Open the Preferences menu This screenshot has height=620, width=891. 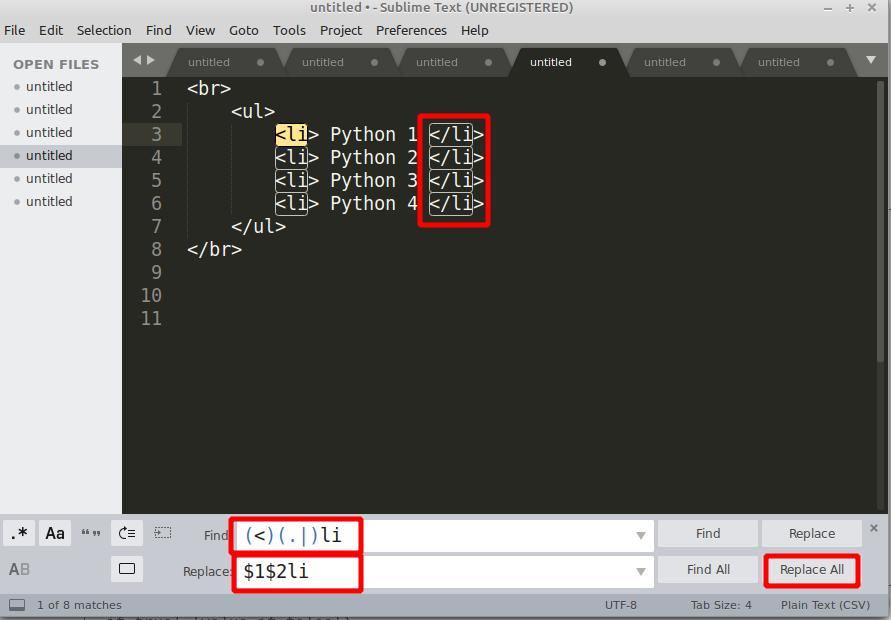[x=411, y=30]
